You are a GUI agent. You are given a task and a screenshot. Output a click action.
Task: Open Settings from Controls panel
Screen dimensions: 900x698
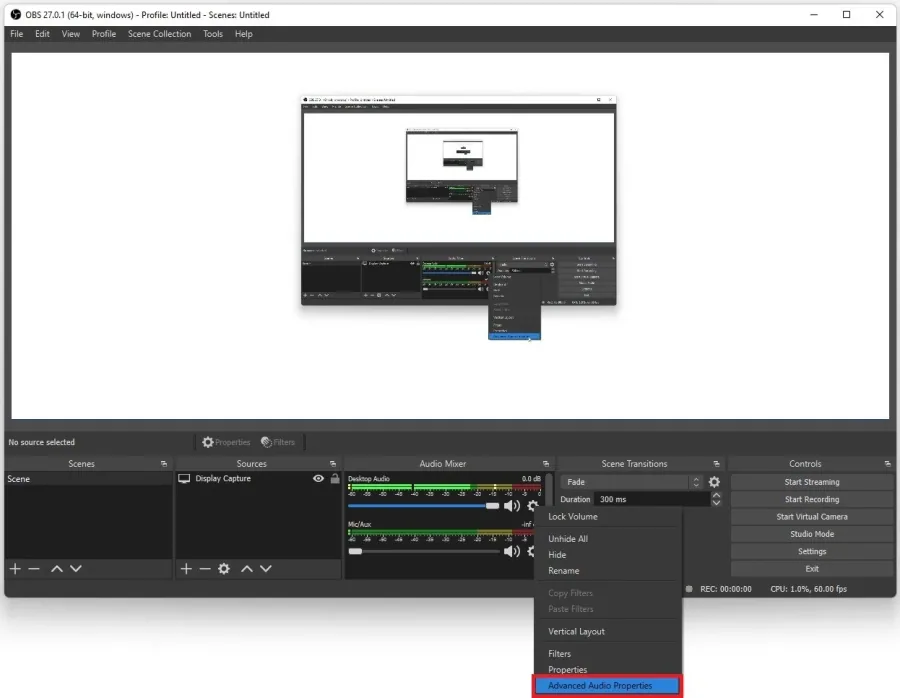(x=812, y=551)
